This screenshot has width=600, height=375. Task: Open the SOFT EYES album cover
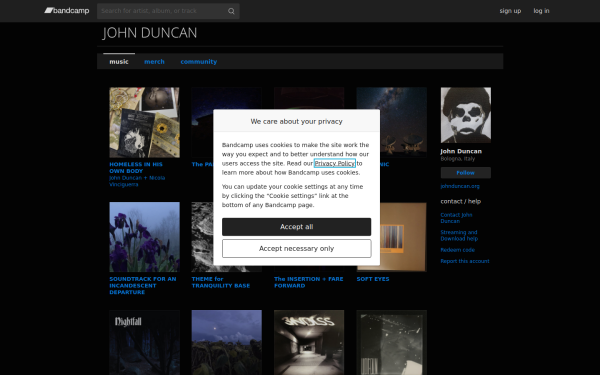(x=404, y=237)
